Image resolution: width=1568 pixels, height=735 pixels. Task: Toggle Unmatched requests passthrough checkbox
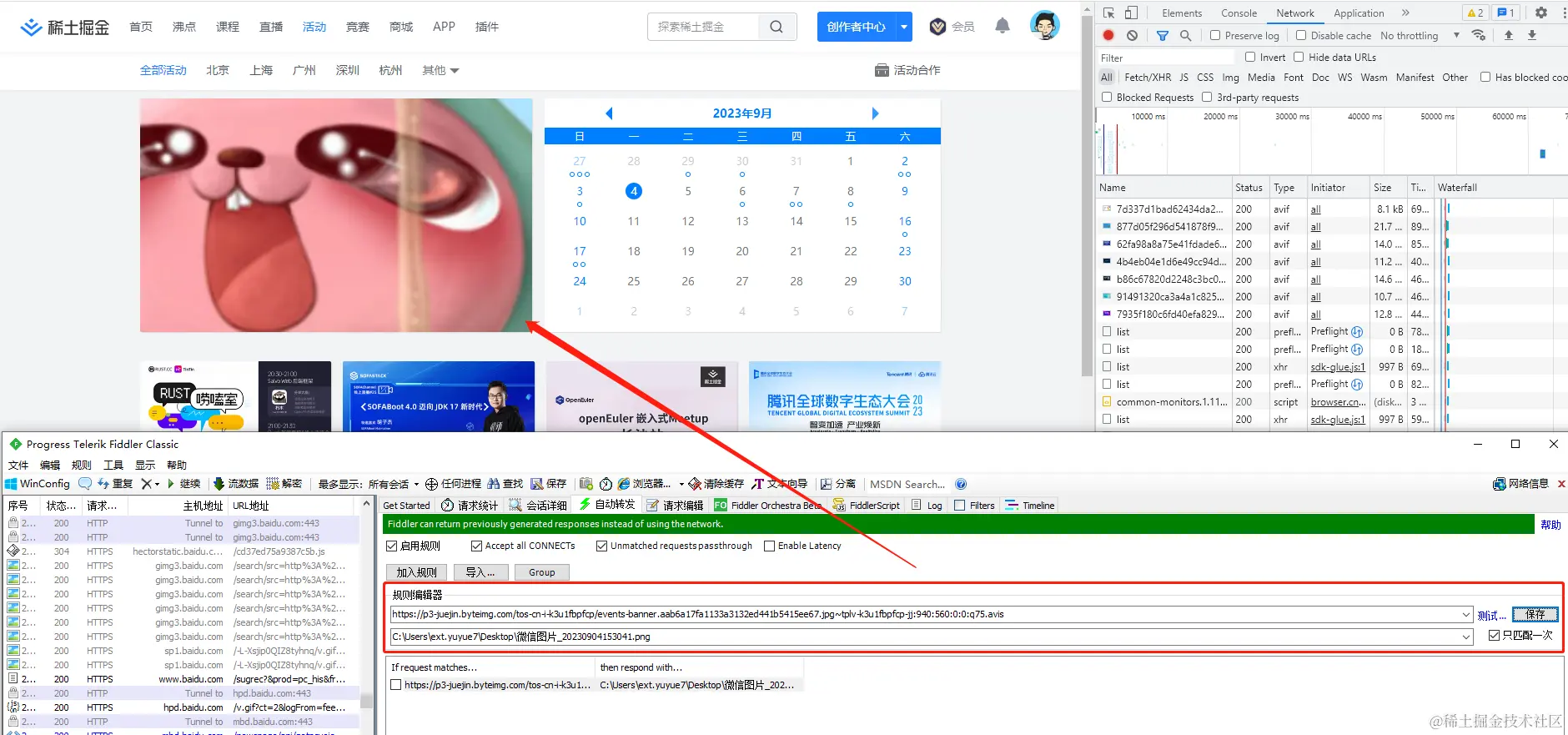click(x=602, y=546)
